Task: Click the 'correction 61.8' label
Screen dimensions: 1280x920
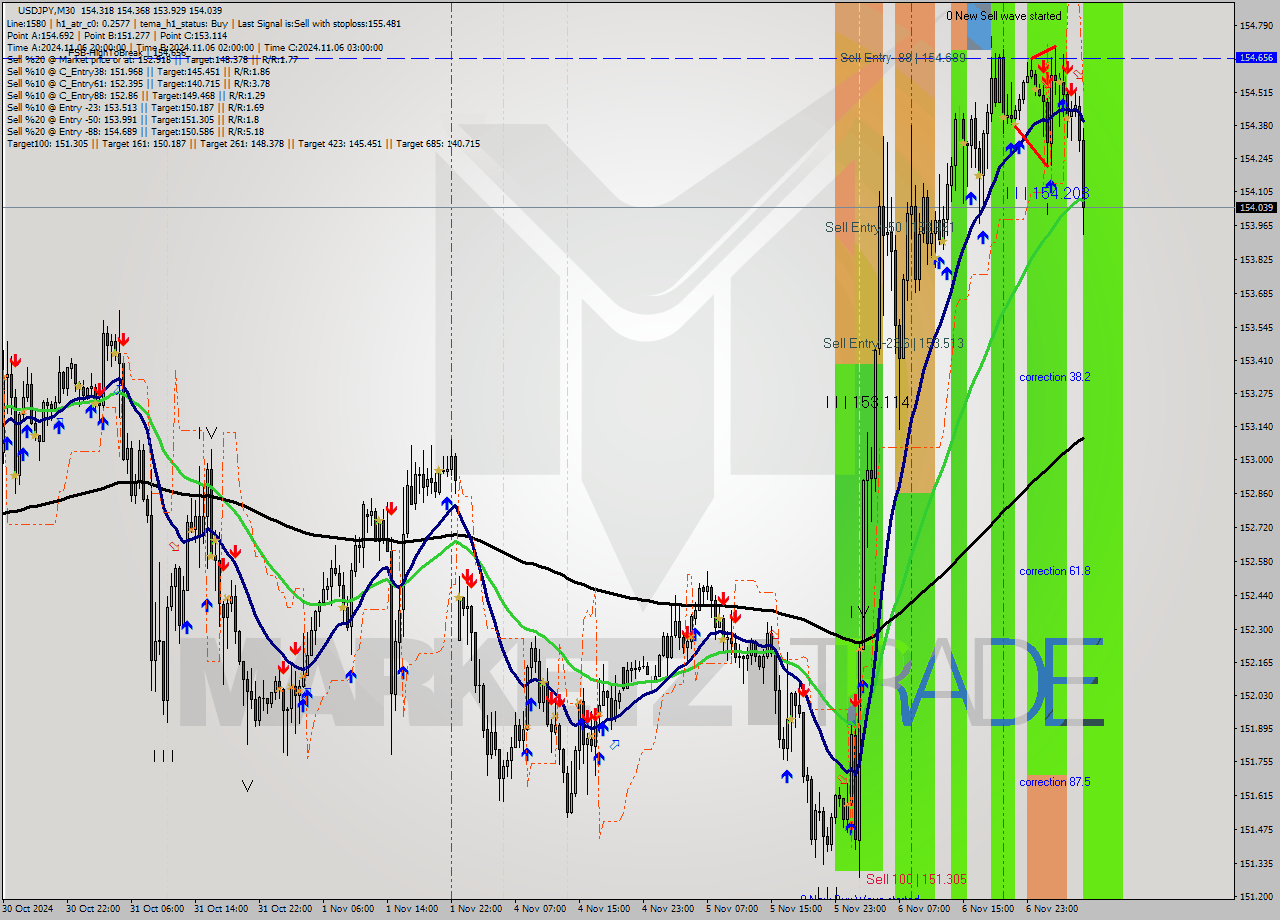Action: pos(1054,571)
